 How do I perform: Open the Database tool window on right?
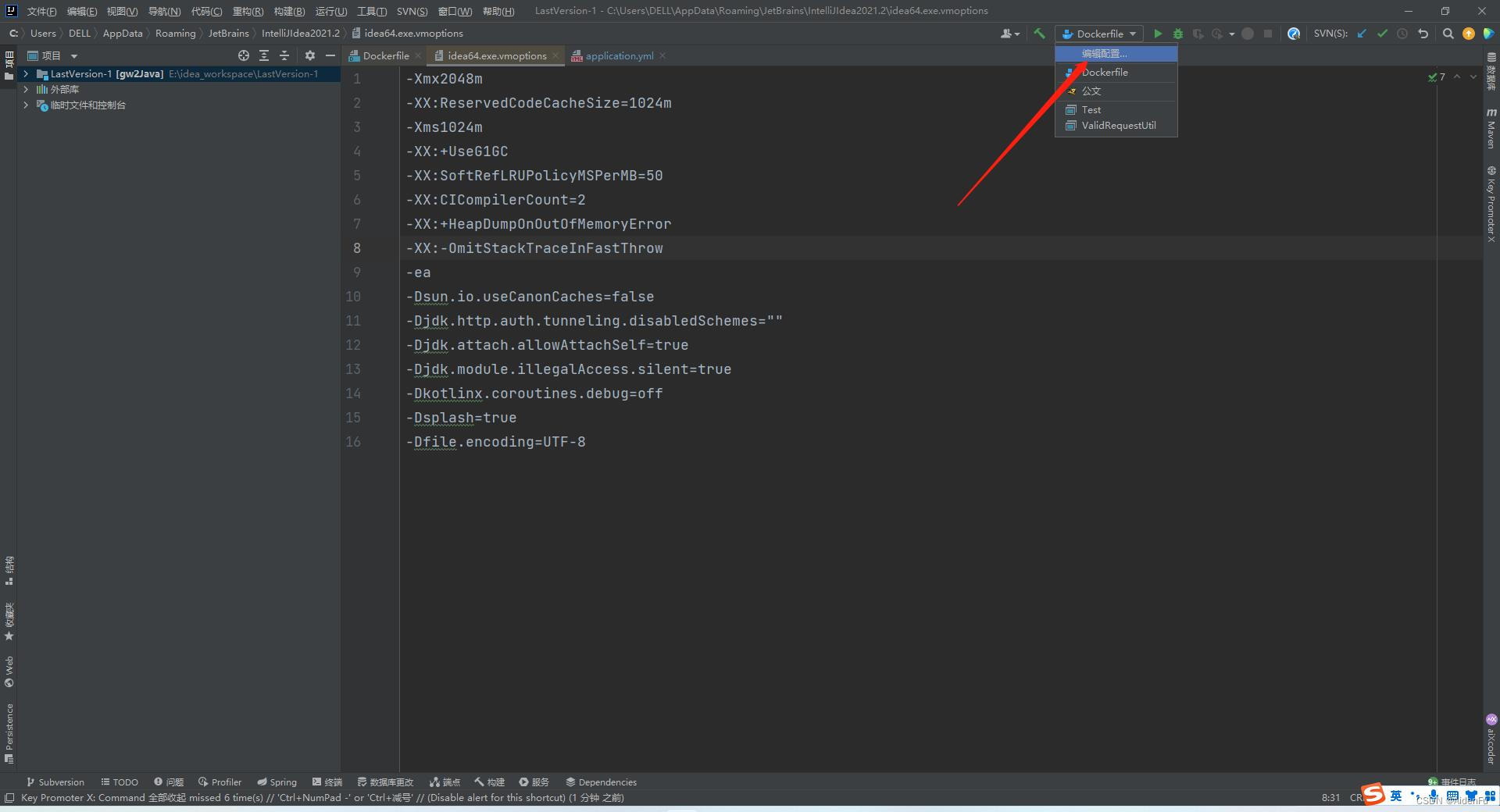(x=1491, y=72)
